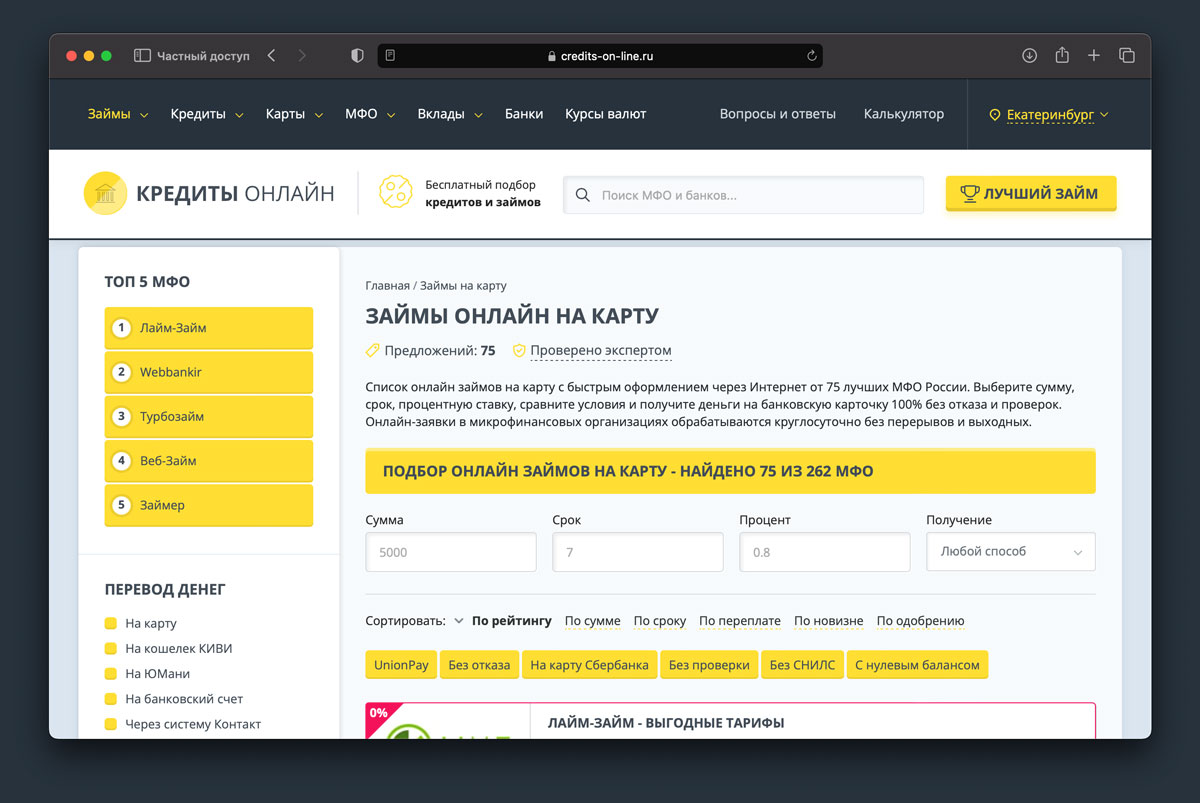Open the Калькулятор page

click(x=904, y=114)
